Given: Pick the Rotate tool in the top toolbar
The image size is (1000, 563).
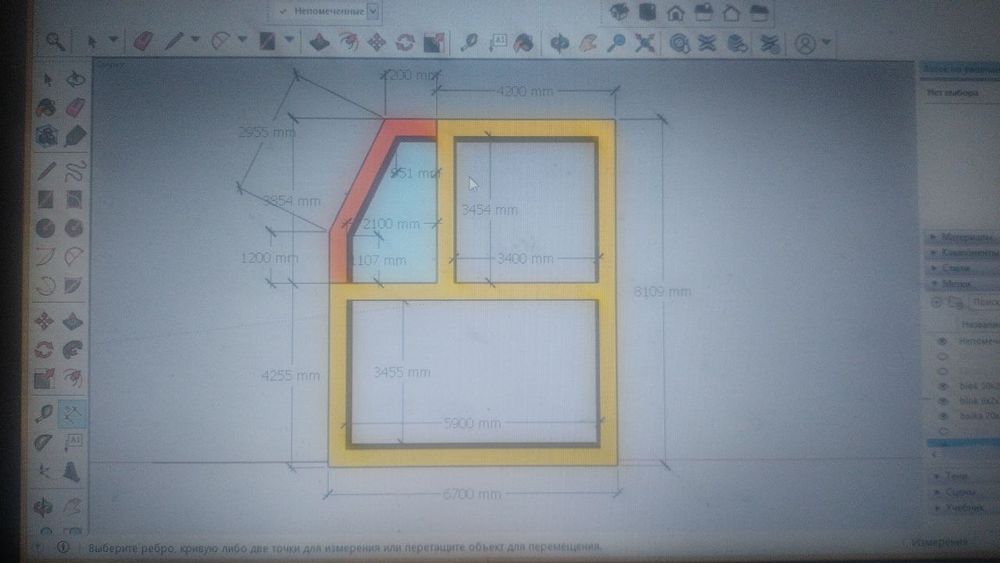Looking at the screenshot, I should (405, 43).
